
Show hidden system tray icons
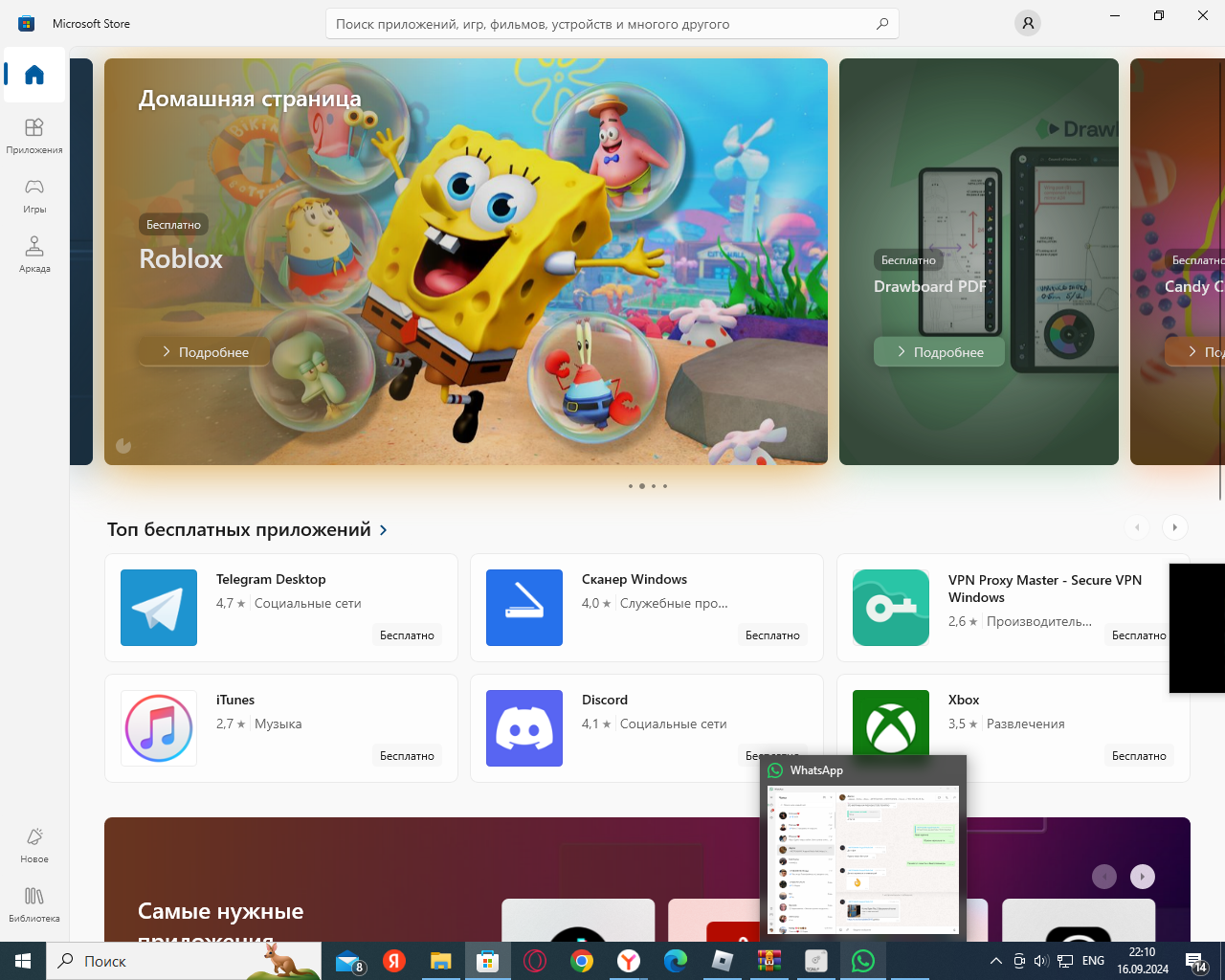(995, 961)
